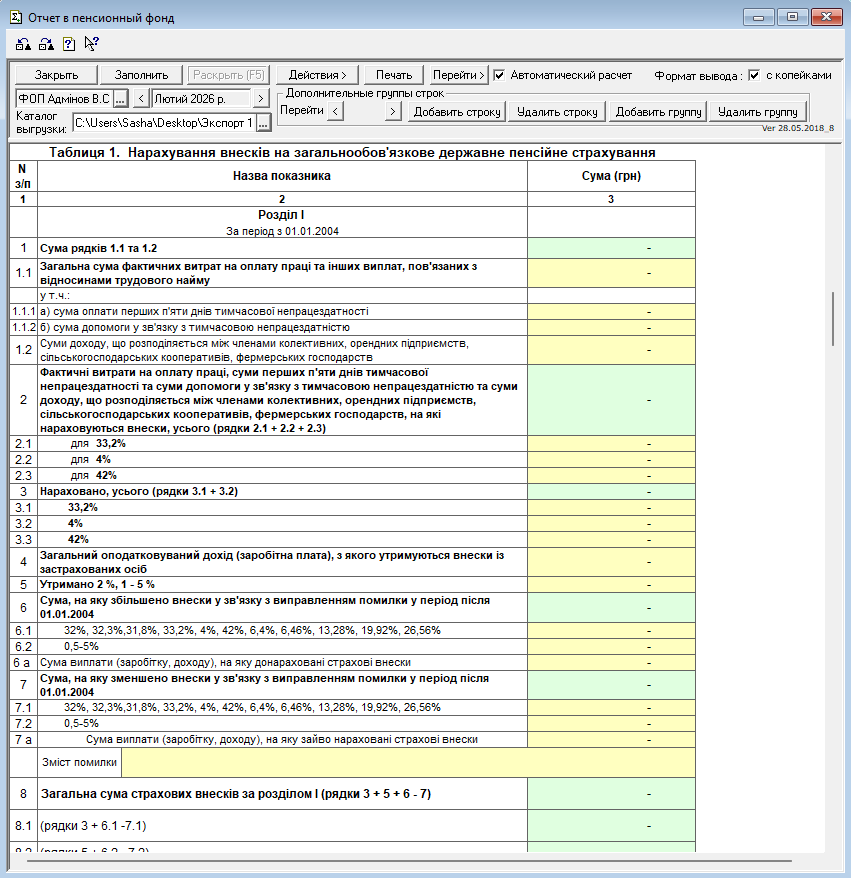Click the Печать button
The height and width of the screenshot is (878, 851).
click(x=394, y=75)
